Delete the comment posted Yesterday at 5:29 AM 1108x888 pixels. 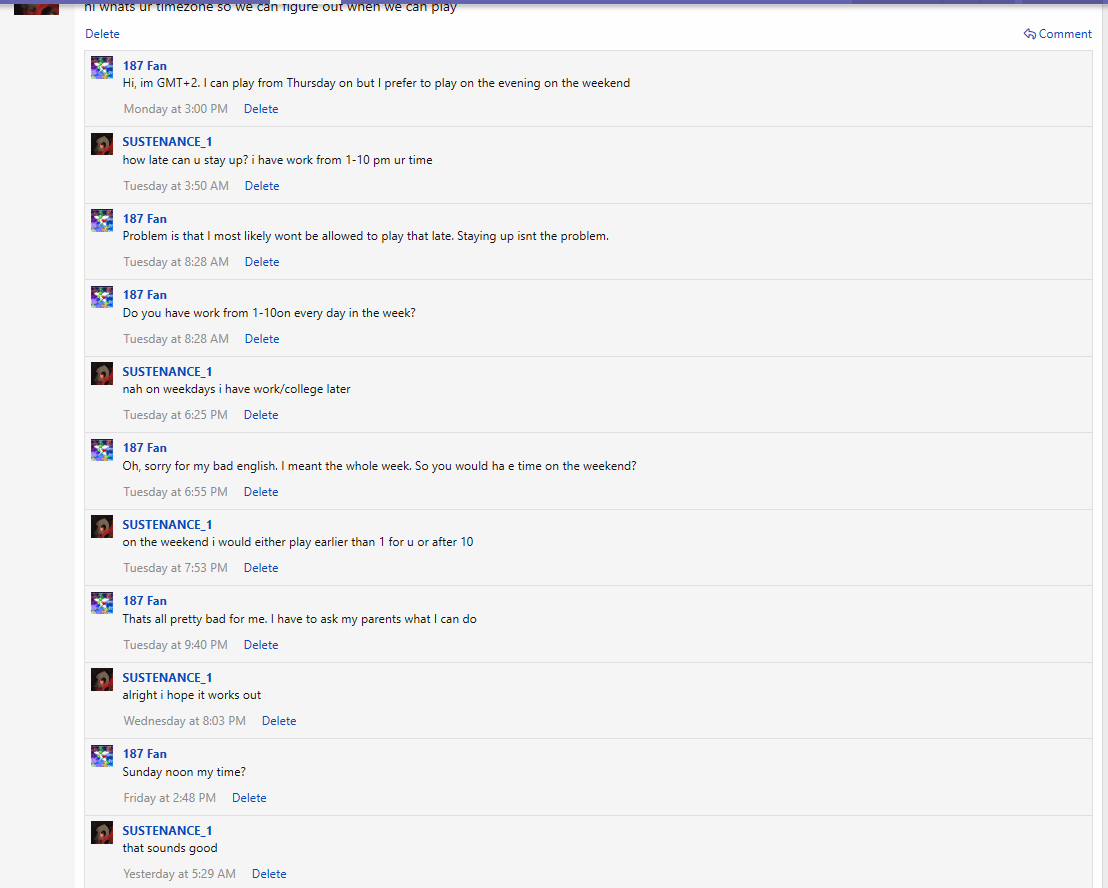point(269,874)
